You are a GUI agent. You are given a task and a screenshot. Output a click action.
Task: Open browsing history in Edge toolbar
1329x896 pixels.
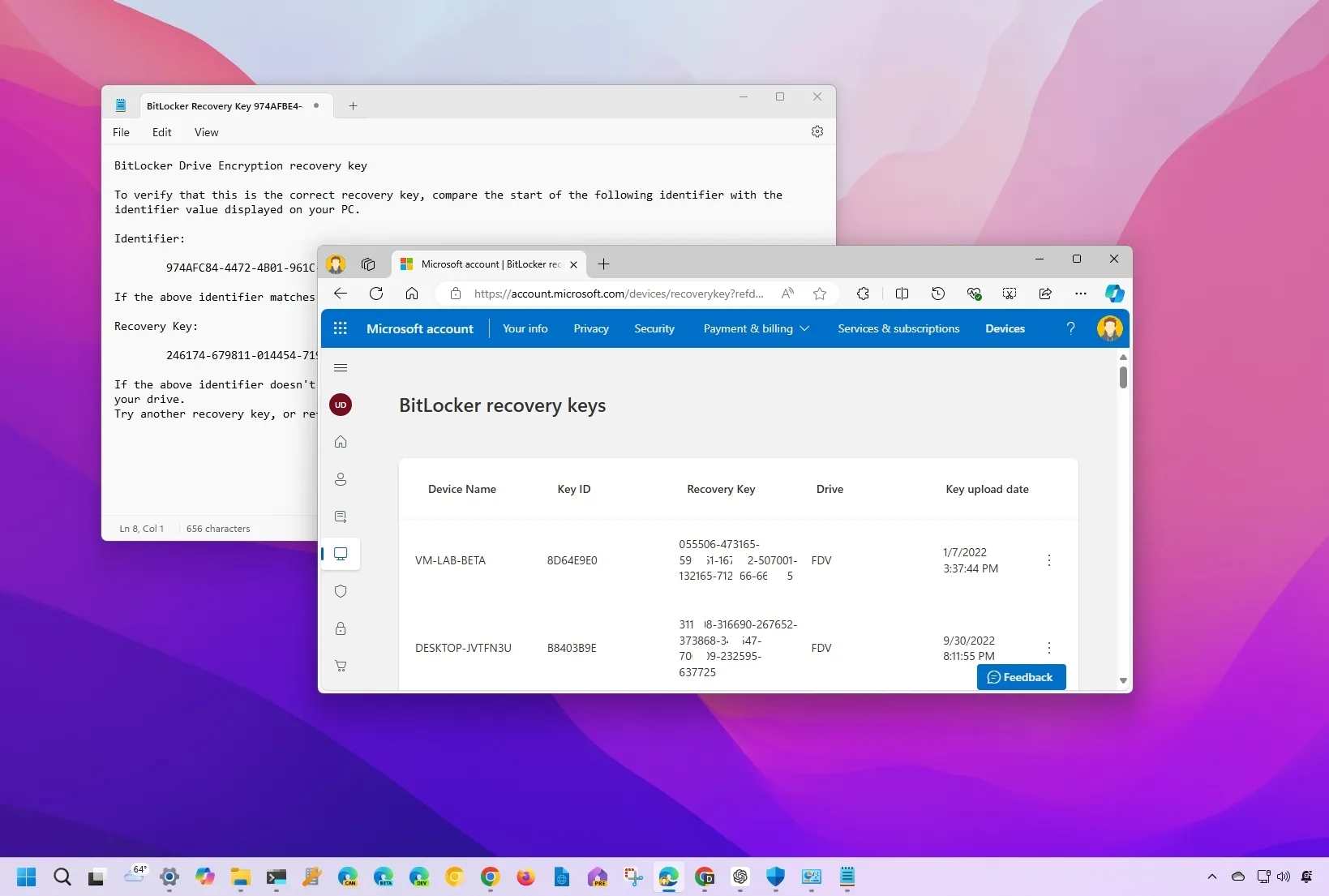click(937, 294)
